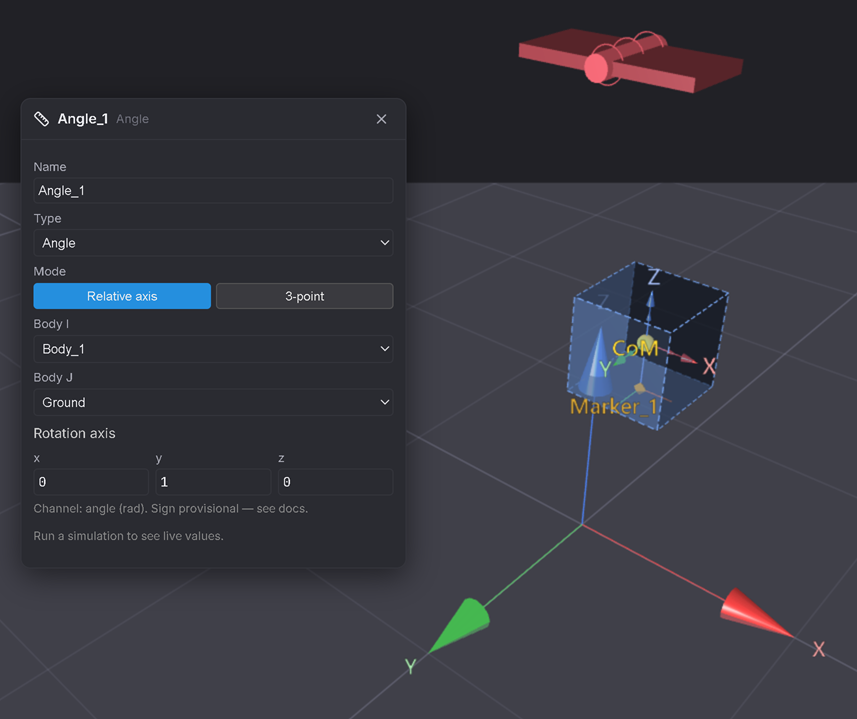Viewport: 857px width, 719px height.
Task: Click the global X axis label
Action: click(818, 649)
